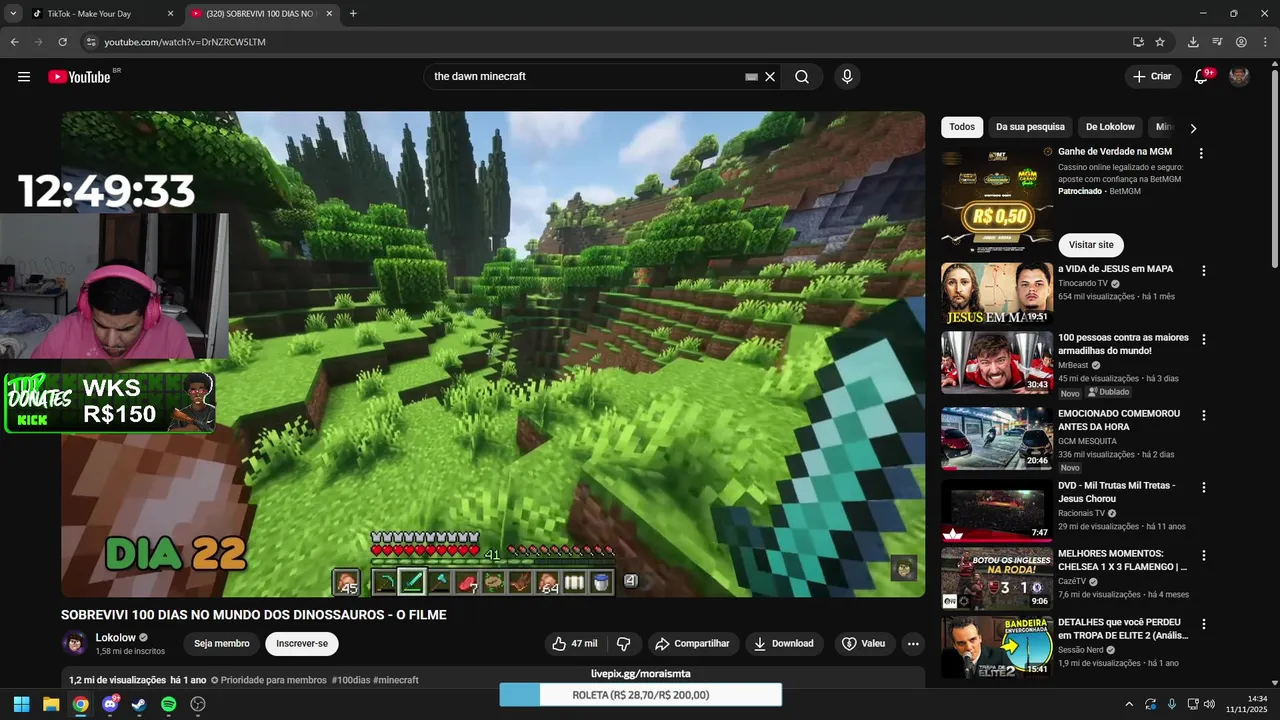Open options for EMOCIONADO COMEMOROU video
1280x720 pixels.
tap(1204, 416)
